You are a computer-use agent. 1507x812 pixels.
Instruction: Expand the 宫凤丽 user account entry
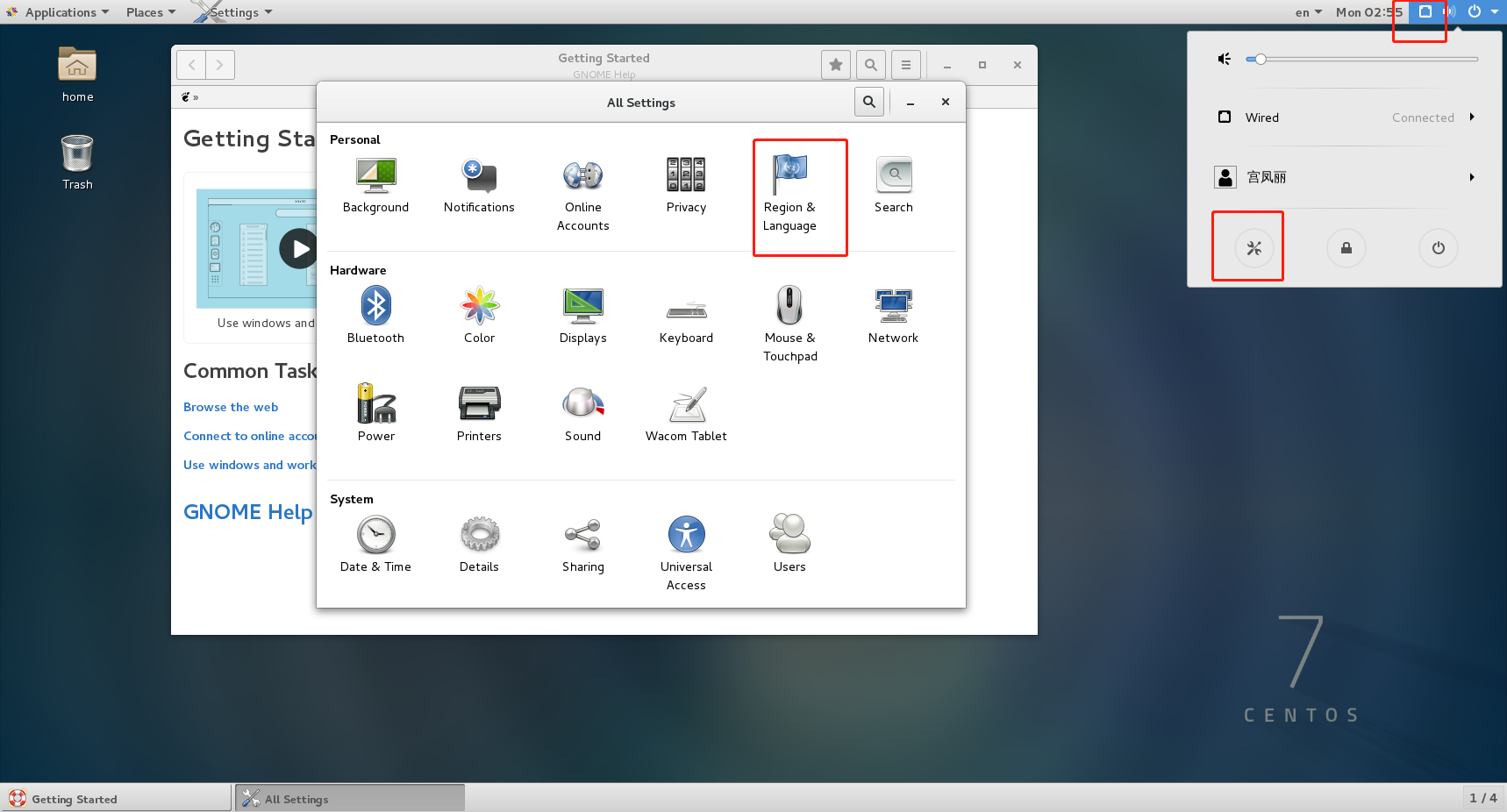[x=1472, y=176]
